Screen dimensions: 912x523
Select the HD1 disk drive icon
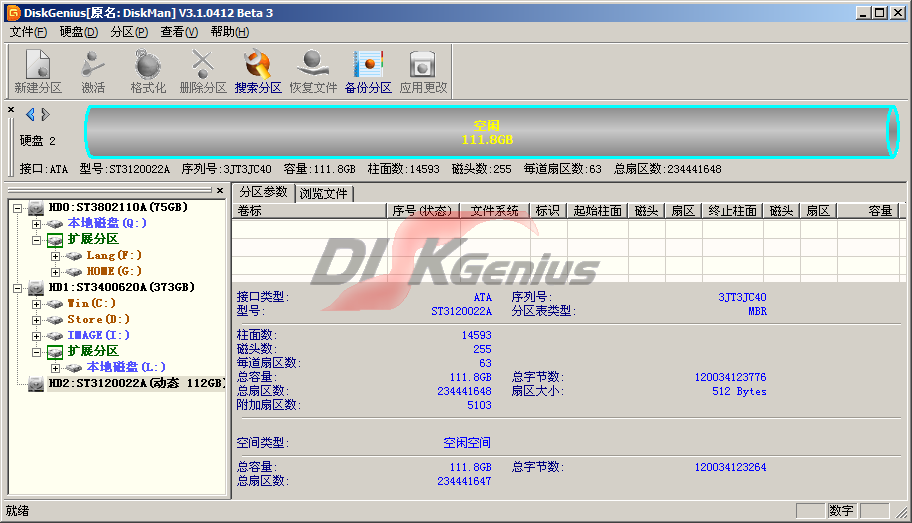[x=36, y=287]
